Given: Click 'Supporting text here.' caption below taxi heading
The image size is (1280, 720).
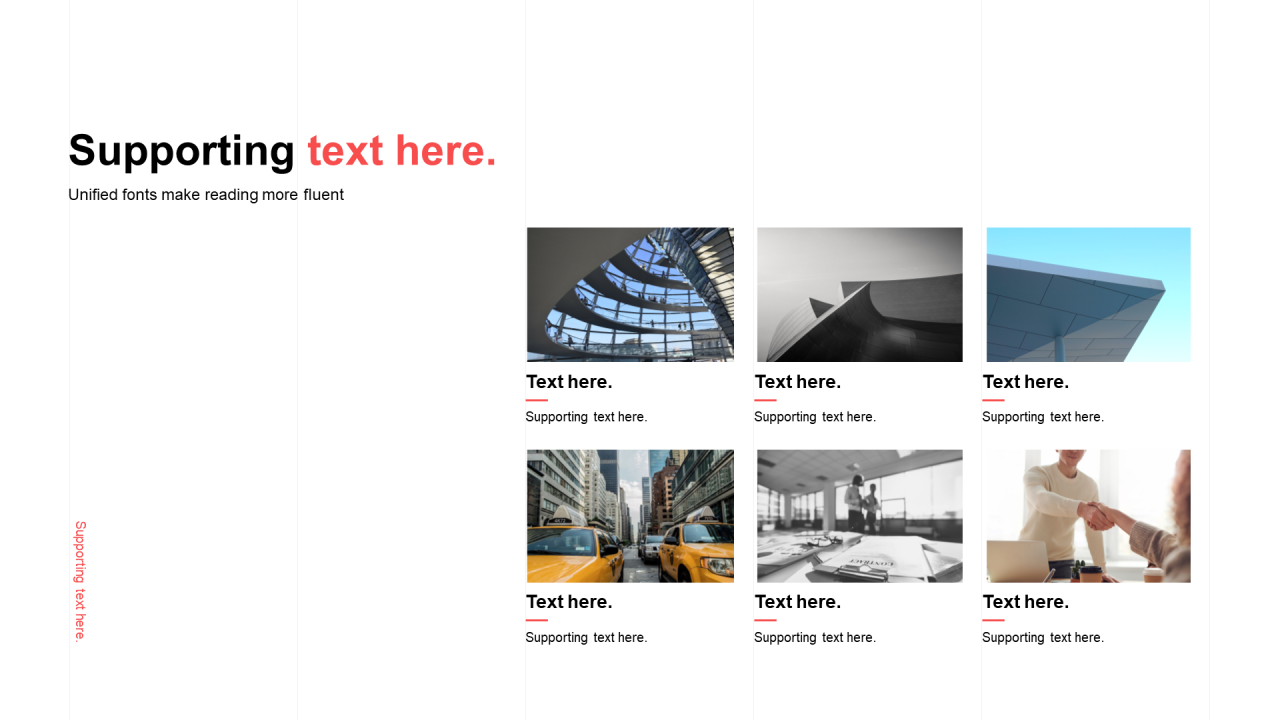Looking at the screenshot, I should 586,638.
